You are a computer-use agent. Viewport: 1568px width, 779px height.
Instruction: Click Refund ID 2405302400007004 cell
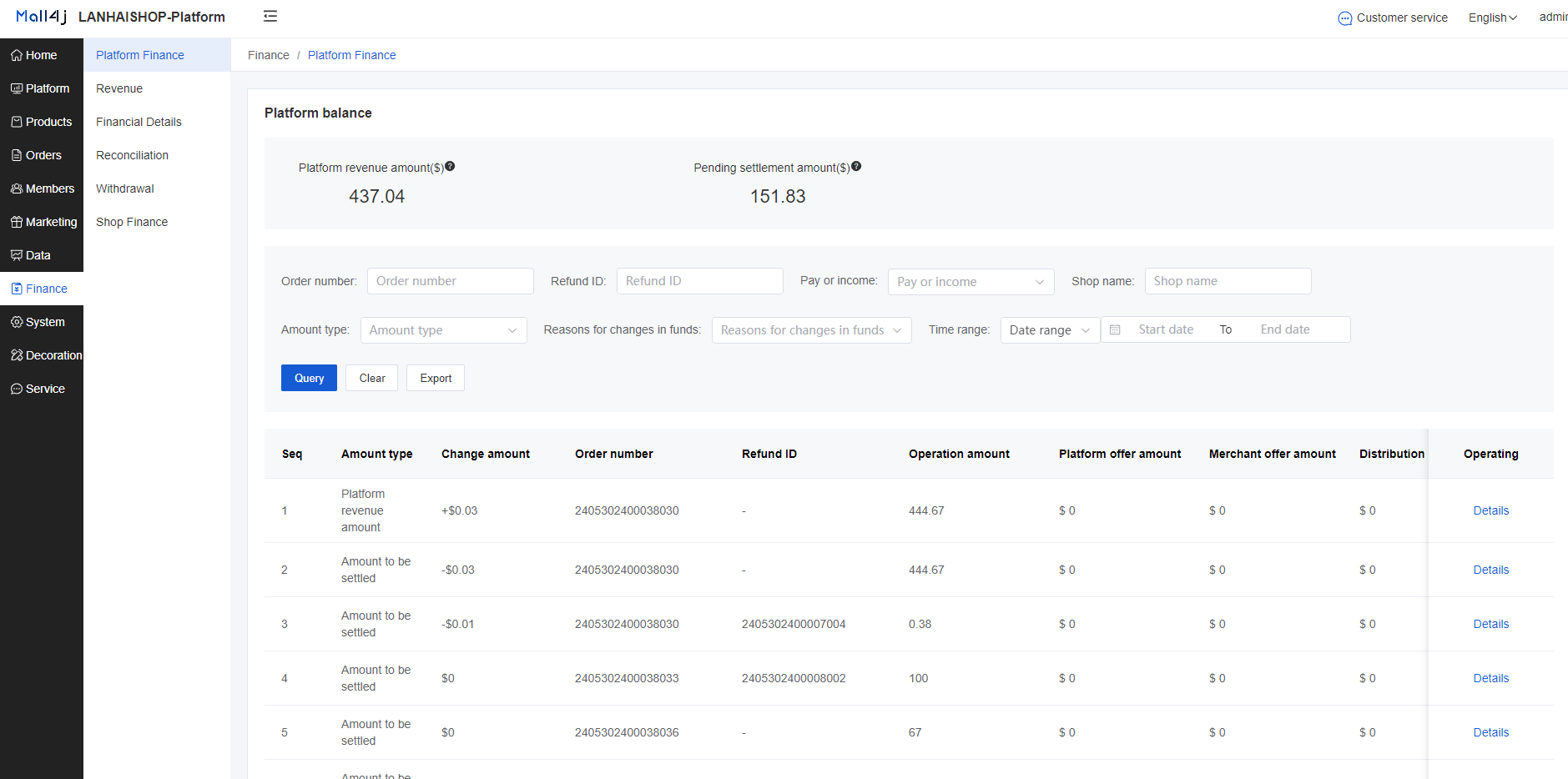click(794, 624)
